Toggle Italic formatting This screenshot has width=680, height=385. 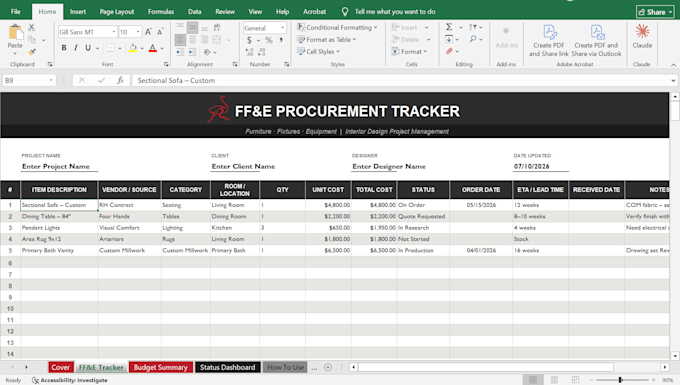tap(76, 48)
